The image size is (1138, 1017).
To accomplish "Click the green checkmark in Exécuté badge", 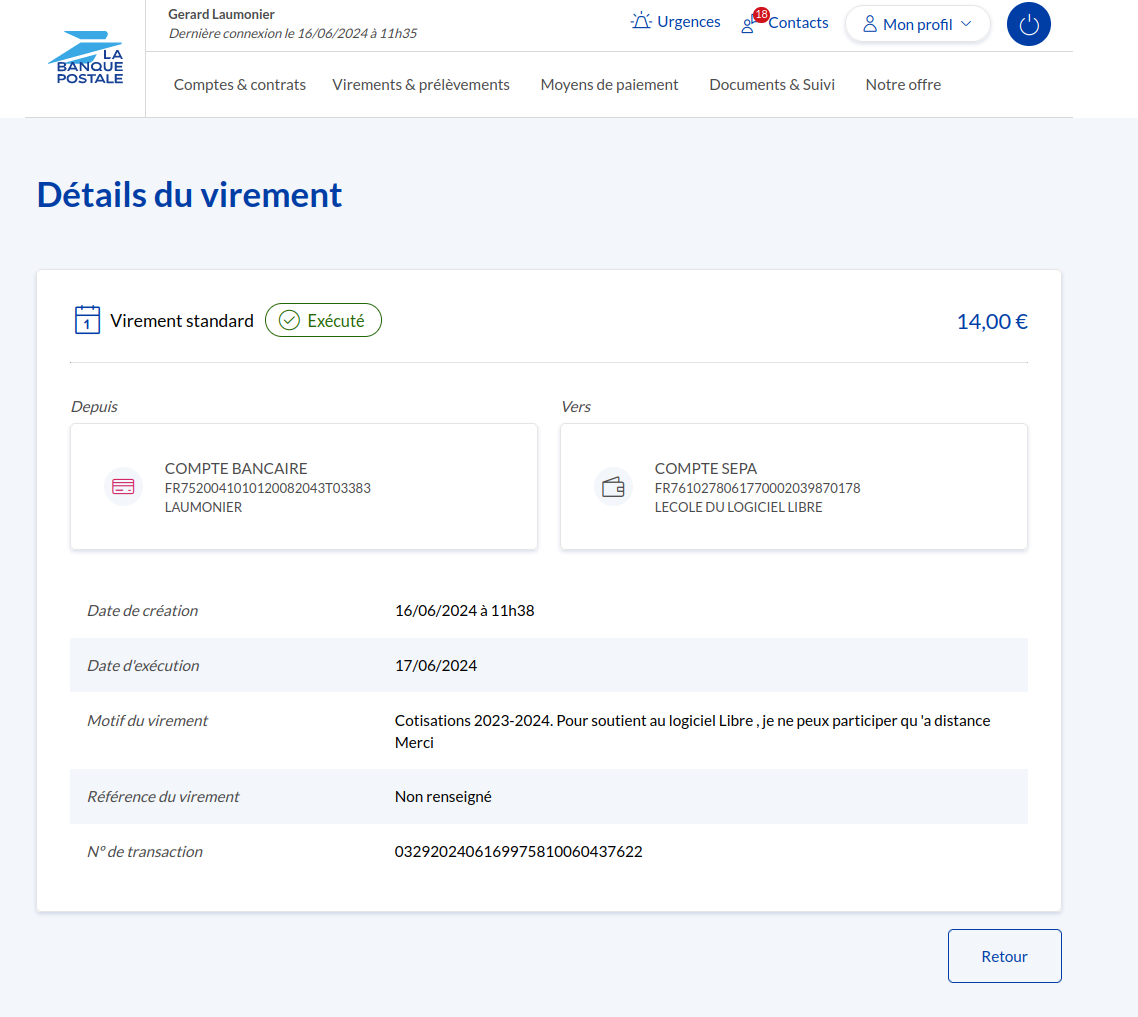I will coord(290,321).
